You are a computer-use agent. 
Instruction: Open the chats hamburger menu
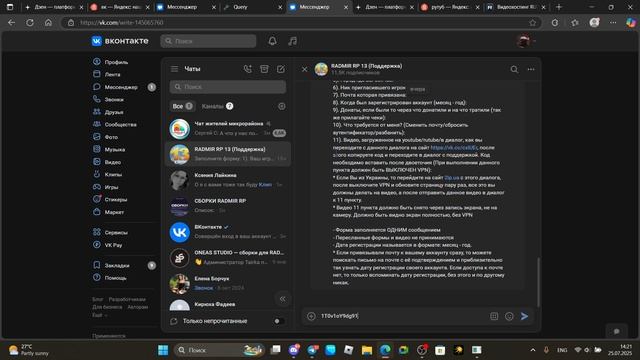click(x=174, y=69)
